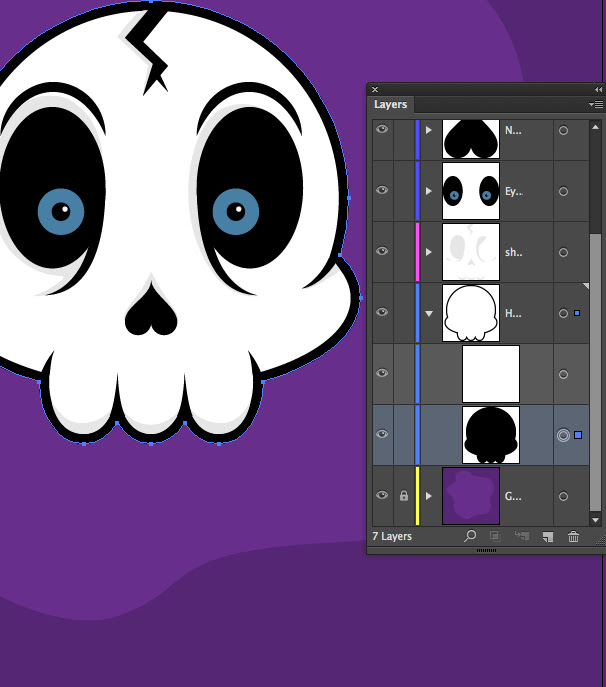606x687 pixels.
Task: Click the blue selection square on the black path row
Action: 578,435
